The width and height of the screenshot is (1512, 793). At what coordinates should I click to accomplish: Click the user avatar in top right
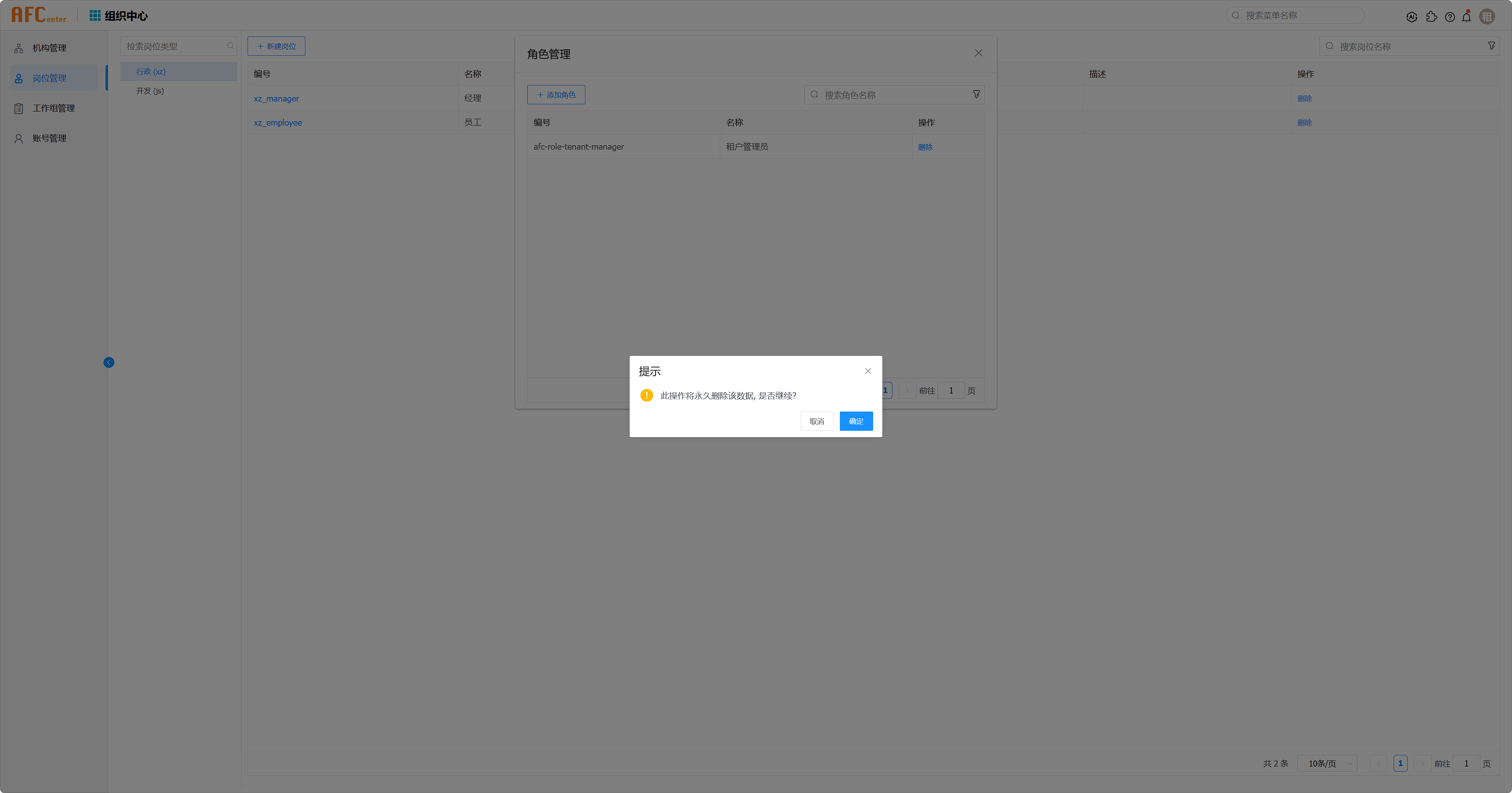pyautogui.click(x=1487, y=17)
